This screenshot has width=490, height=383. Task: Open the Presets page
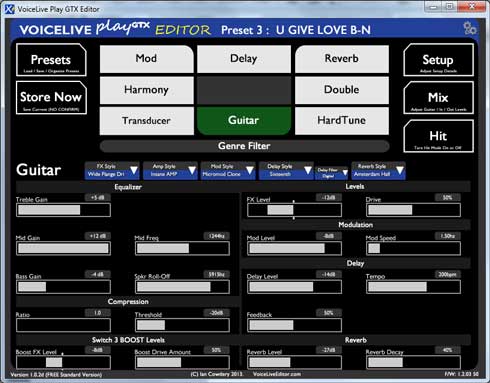pos(51,60)
